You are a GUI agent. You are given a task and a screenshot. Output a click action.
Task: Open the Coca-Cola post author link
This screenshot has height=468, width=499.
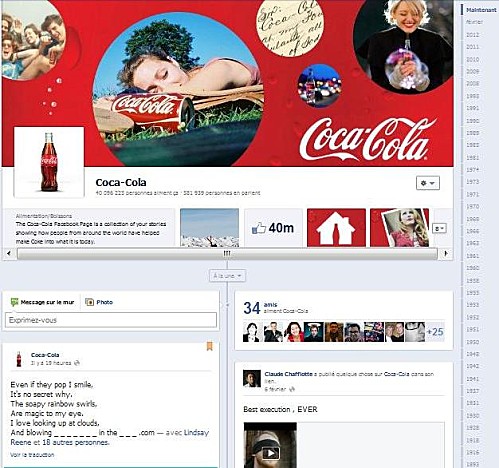point(45,355)
